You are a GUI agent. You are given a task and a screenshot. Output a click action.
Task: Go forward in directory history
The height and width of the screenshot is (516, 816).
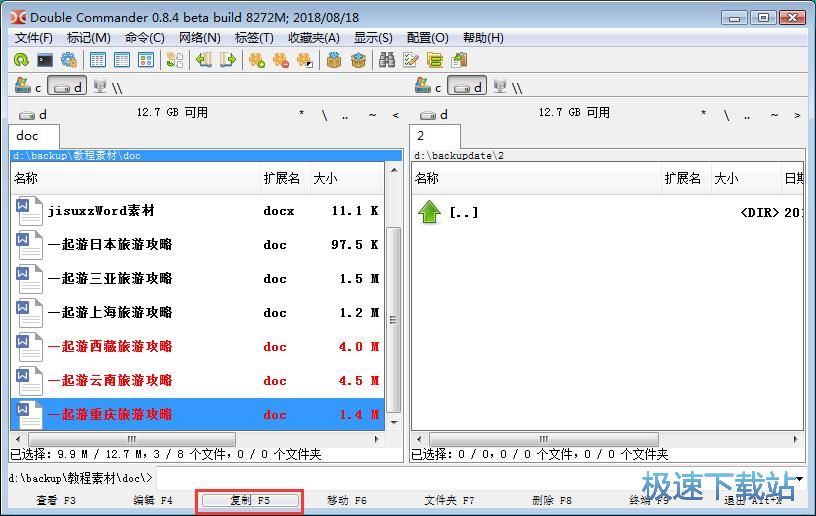tap(227, 60)
